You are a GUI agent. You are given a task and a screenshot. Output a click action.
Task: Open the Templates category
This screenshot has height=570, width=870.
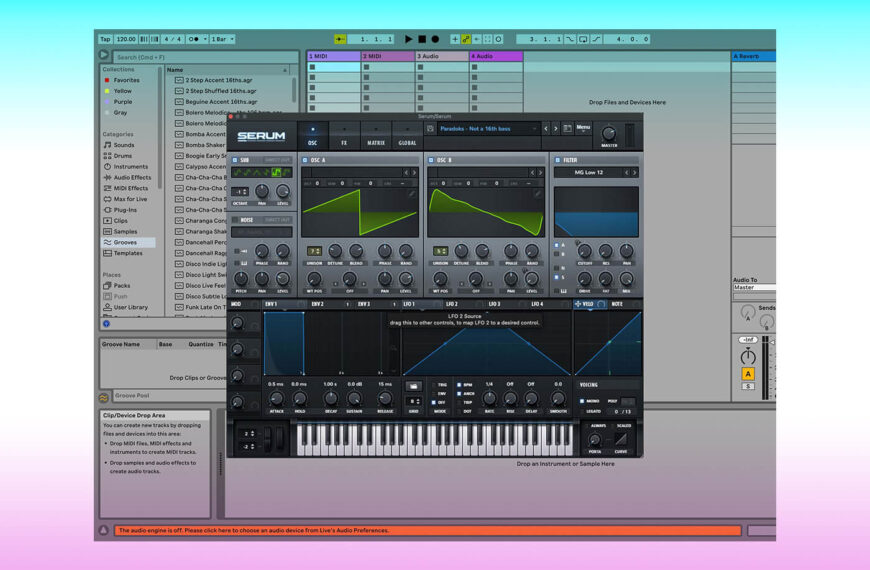click(128, 253)
